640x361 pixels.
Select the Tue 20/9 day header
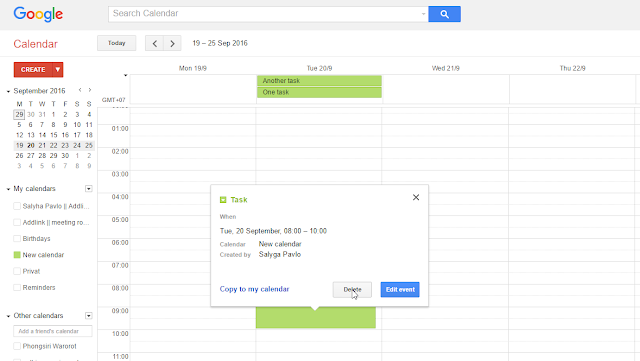[x=319, y=68]
